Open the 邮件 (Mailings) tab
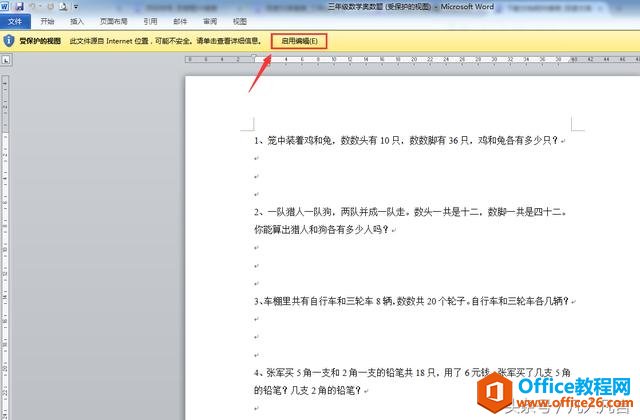 [x=180, y=20]
